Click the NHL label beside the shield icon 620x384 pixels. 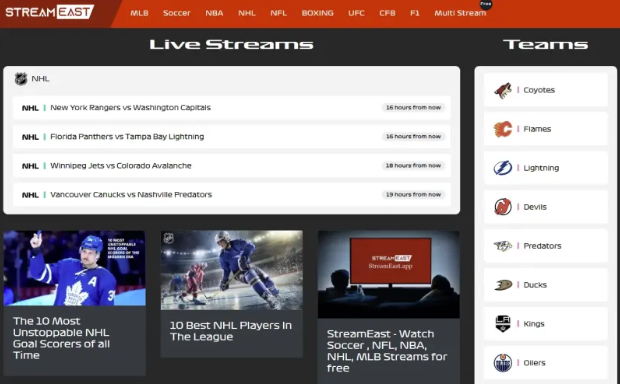[40, 79]
